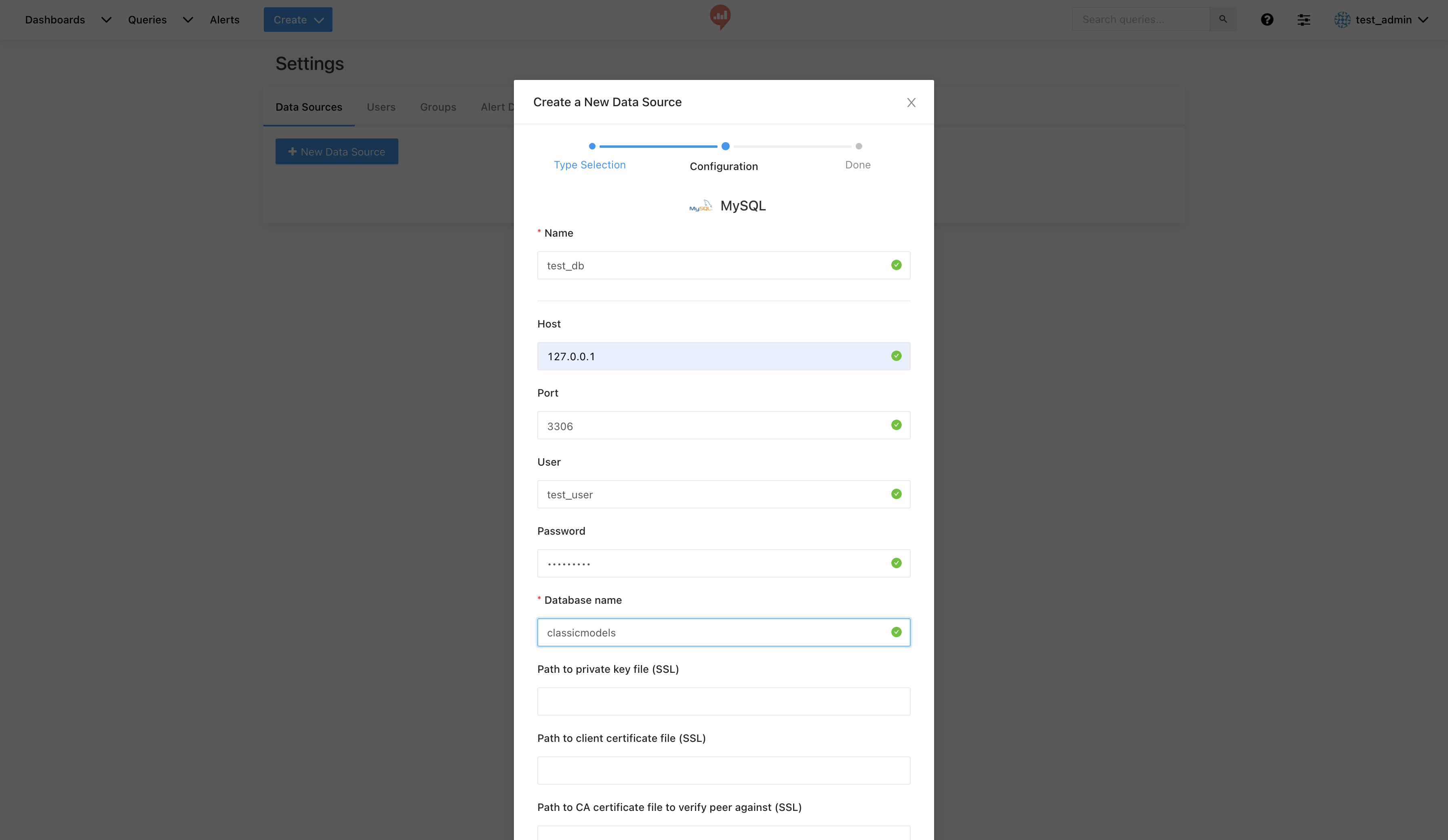Open settings via the sliders icon

click(1304, 19)
